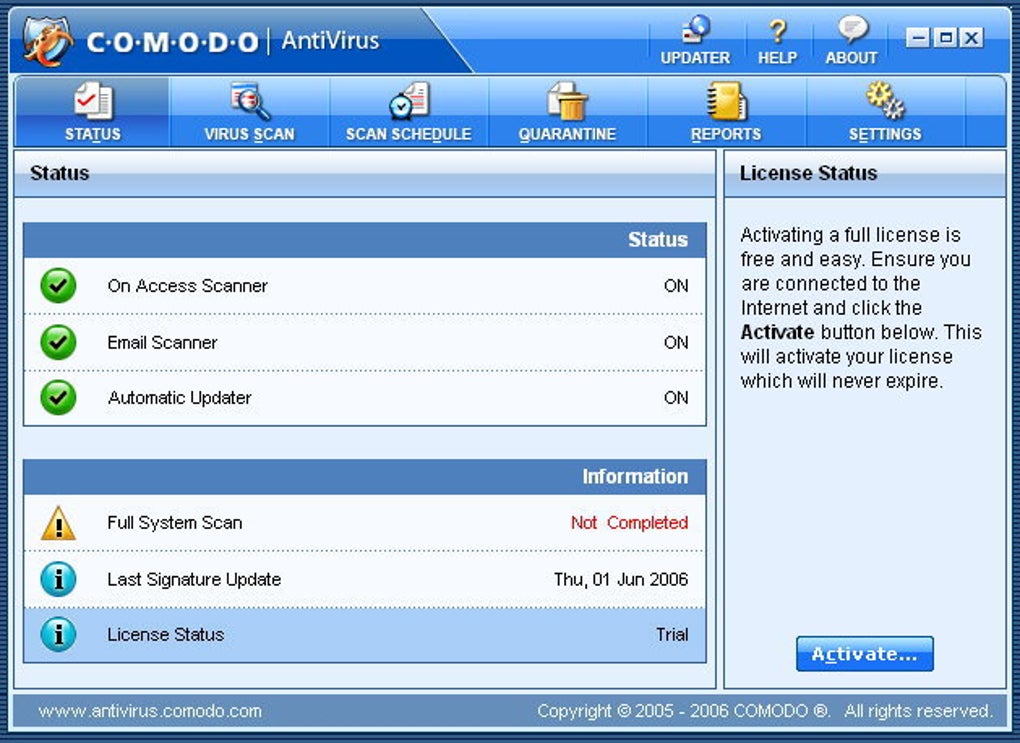Open the About speech bubble icon
This screenshot has height=743, width=1020.
coord(852,29)
